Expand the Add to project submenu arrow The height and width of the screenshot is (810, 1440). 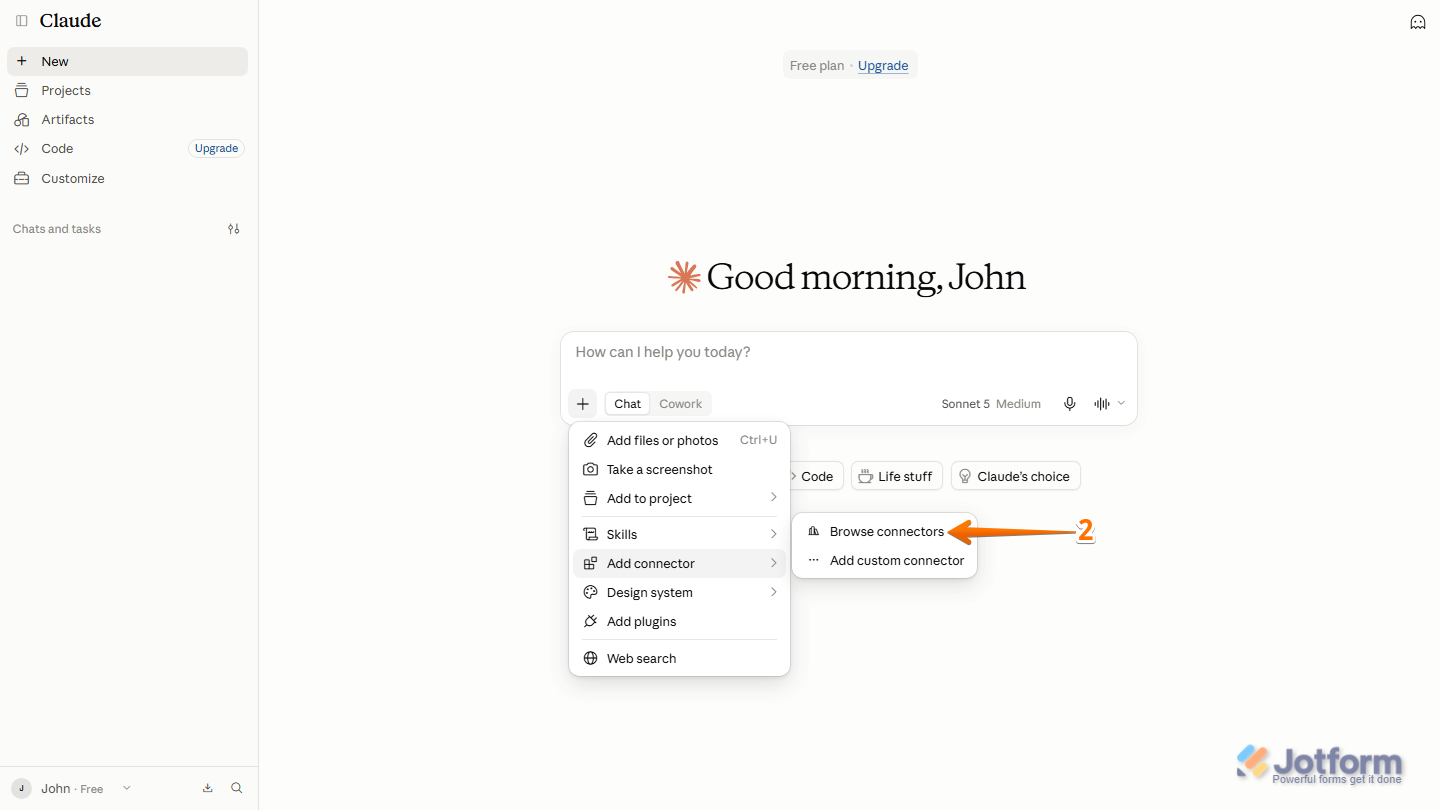tap(774, 498)
